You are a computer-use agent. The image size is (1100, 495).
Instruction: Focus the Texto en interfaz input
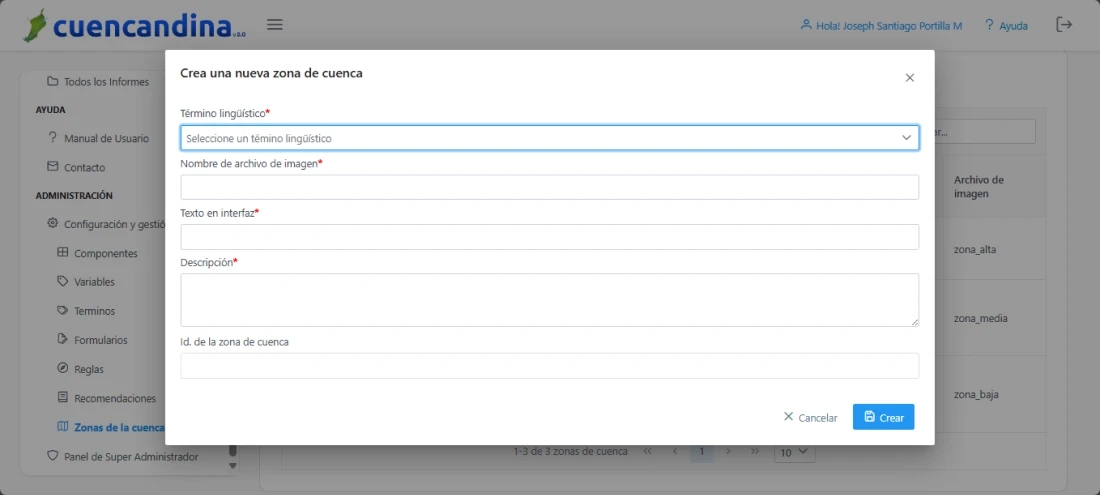point(549,237)
